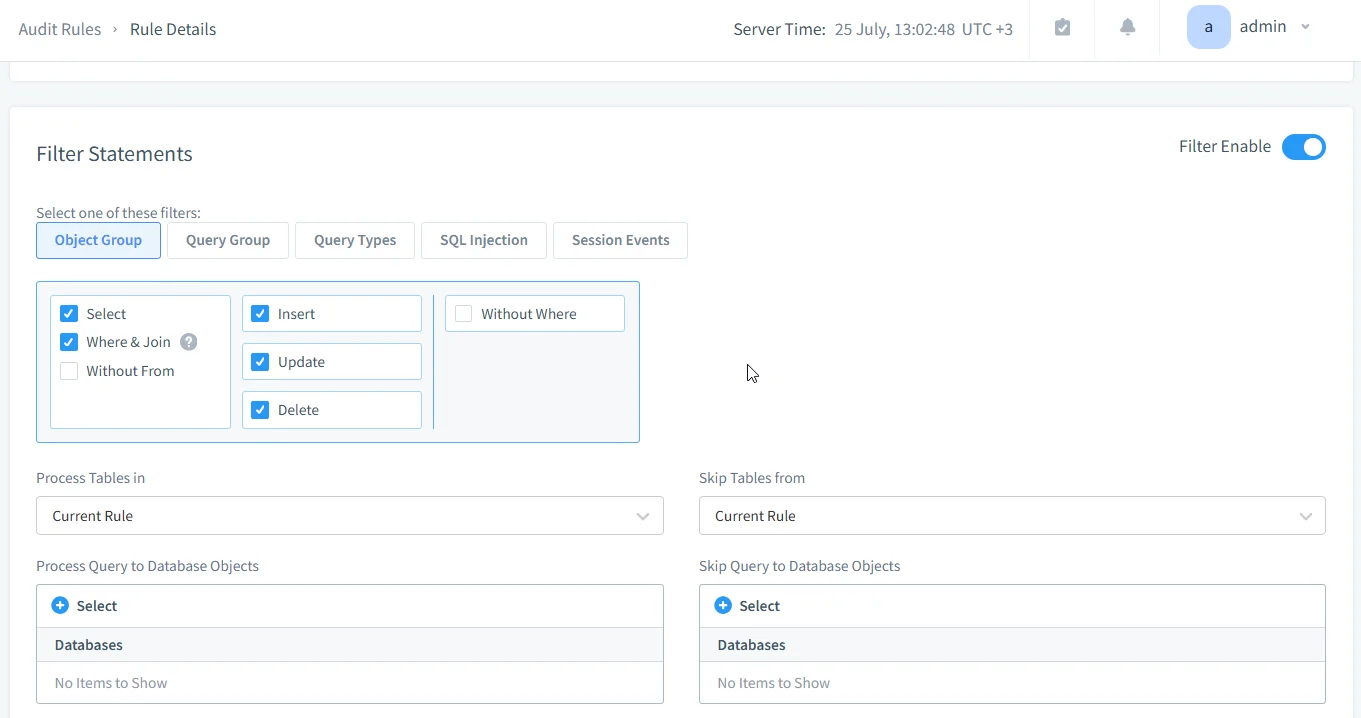Viewport: 1361px width, 718px height.
Task: Uncheck the Select checkbox
Action: coord(69,314)
